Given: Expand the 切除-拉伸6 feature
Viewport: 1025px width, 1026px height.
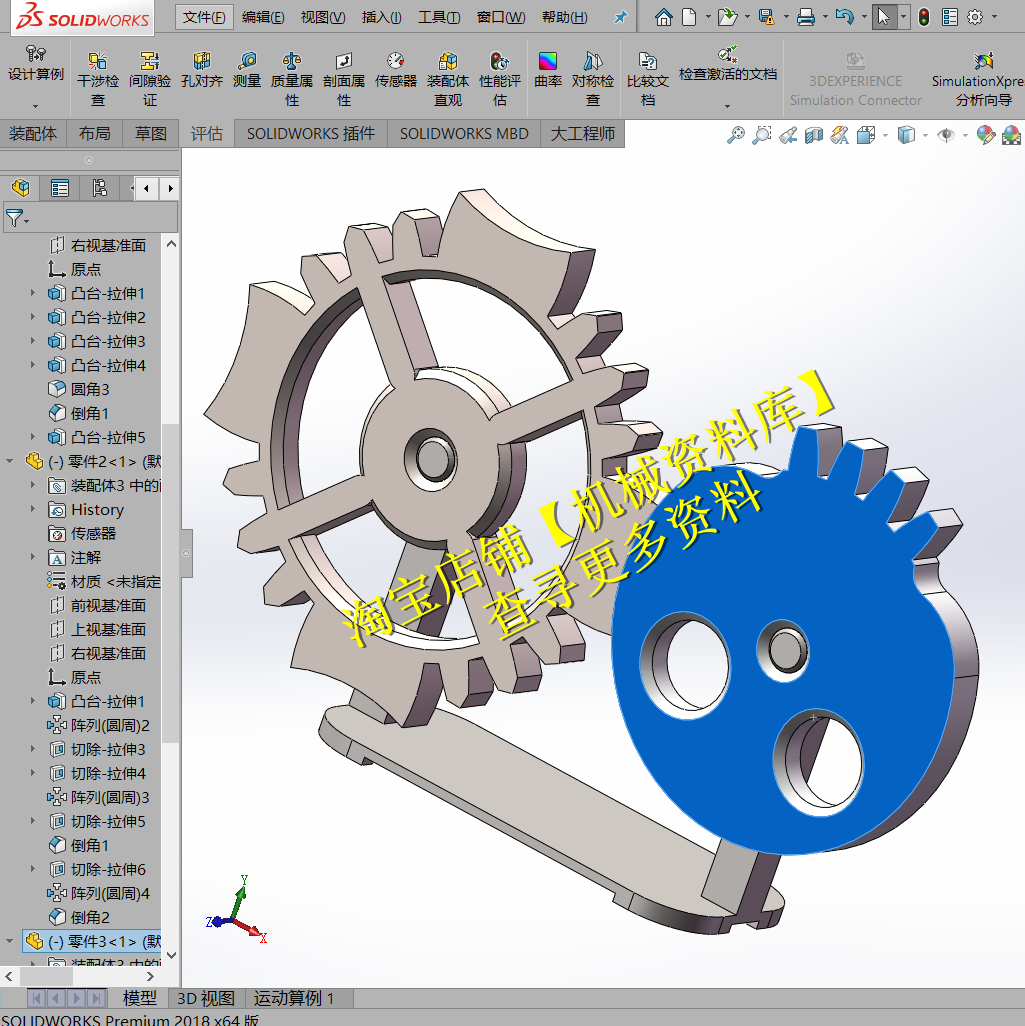Looking at the screenshot, I should [x=33, y=869].
